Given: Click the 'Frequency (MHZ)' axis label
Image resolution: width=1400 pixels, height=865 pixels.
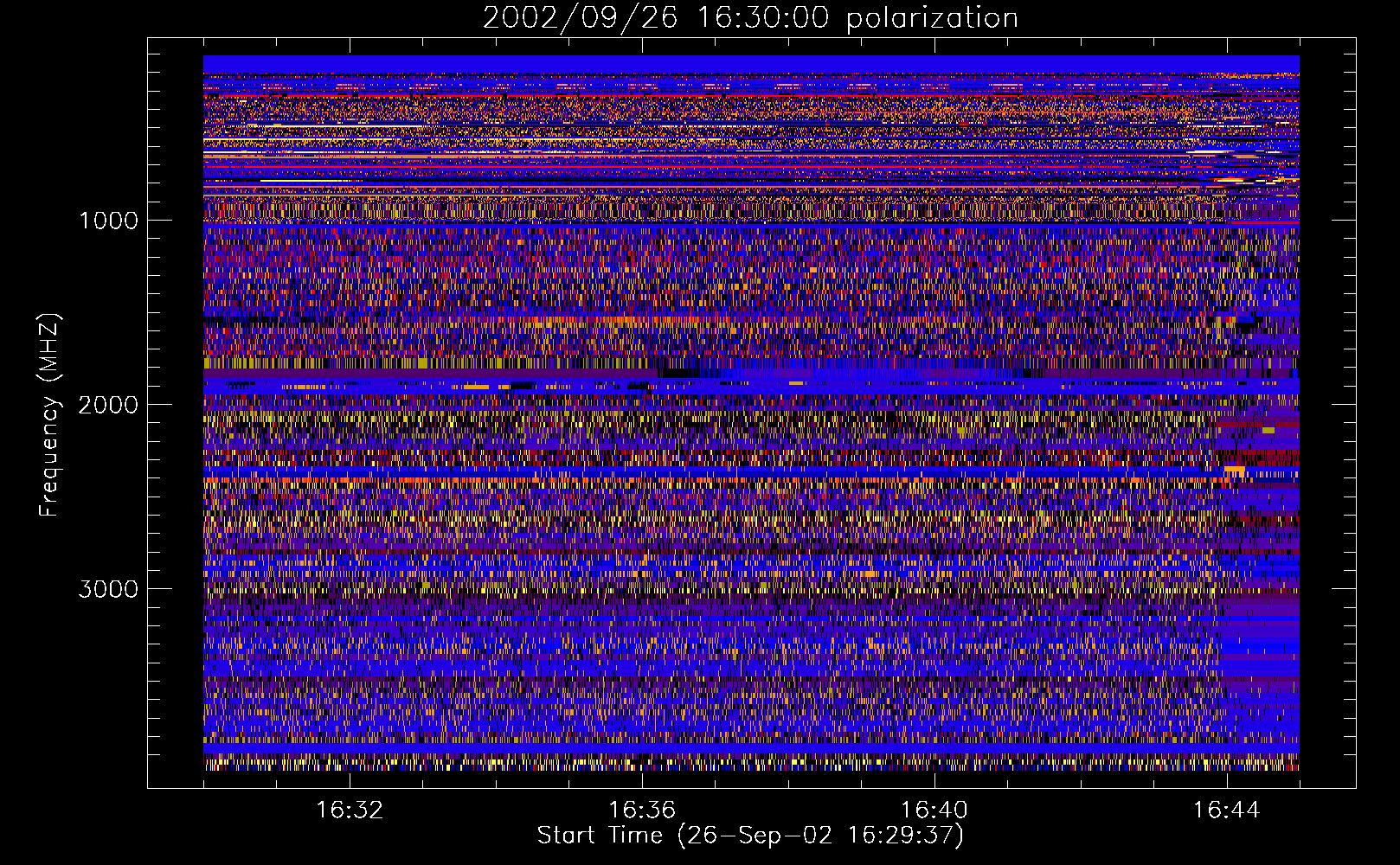Looking at the screenshot, I should point(49,415).
